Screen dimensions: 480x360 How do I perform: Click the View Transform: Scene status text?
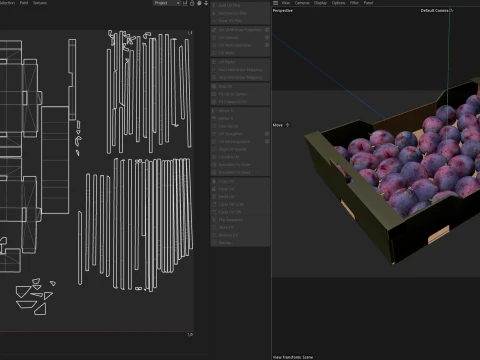coord(293,357)
